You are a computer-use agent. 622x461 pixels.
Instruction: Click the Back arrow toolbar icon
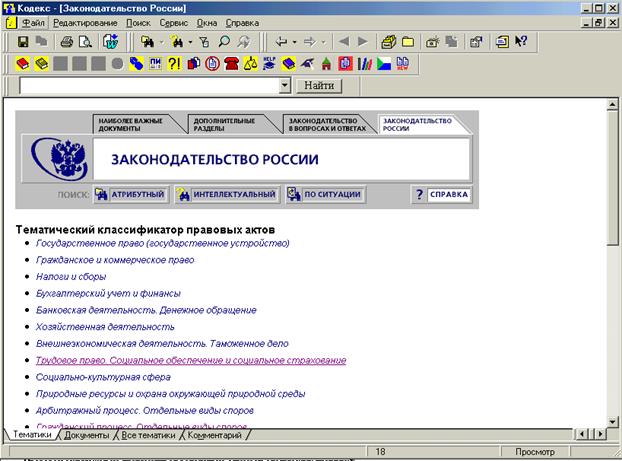[x=281, y=42]
